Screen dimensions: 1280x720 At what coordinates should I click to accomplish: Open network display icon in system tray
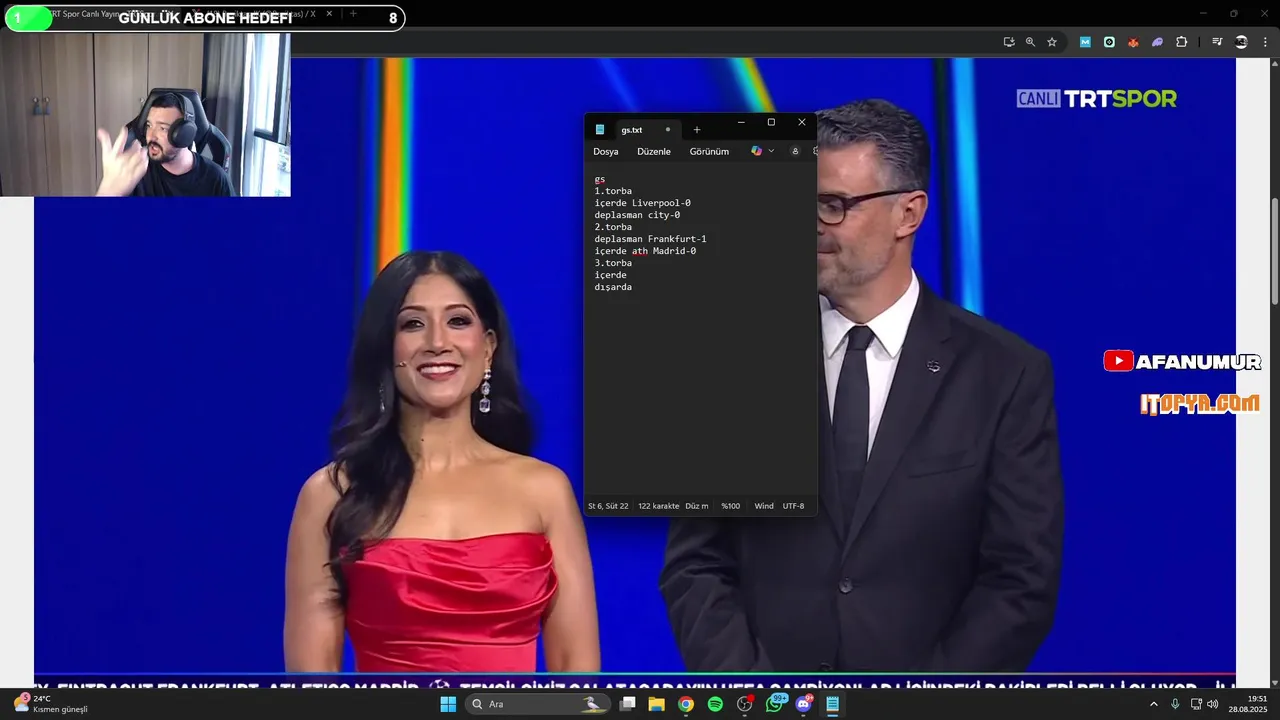[x=1196, y=704]
